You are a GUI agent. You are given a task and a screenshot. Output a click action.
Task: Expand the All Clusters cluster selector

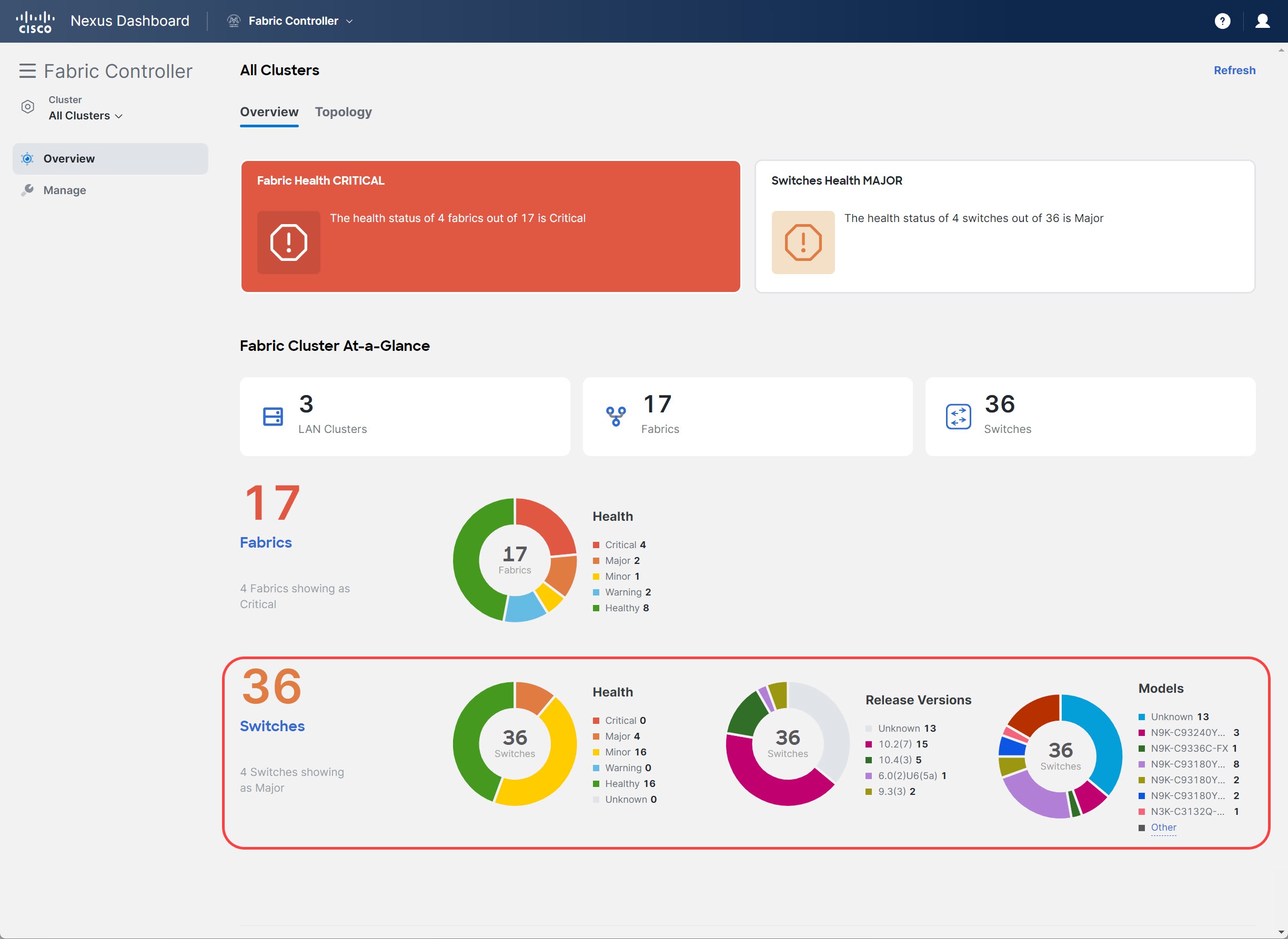85,115
